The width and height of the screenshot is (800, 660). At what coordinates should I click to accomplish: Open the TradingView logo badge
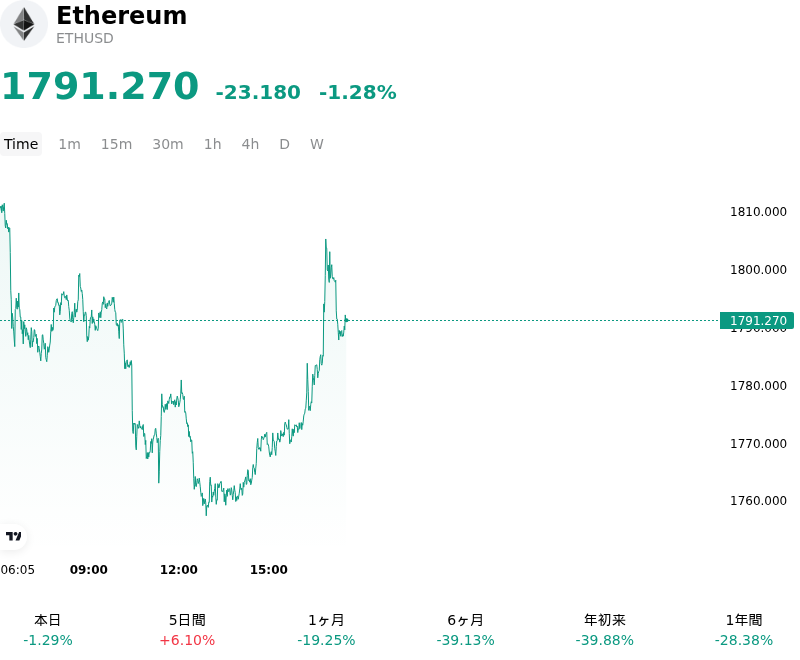pyautogui.click(x=13, y=536)
